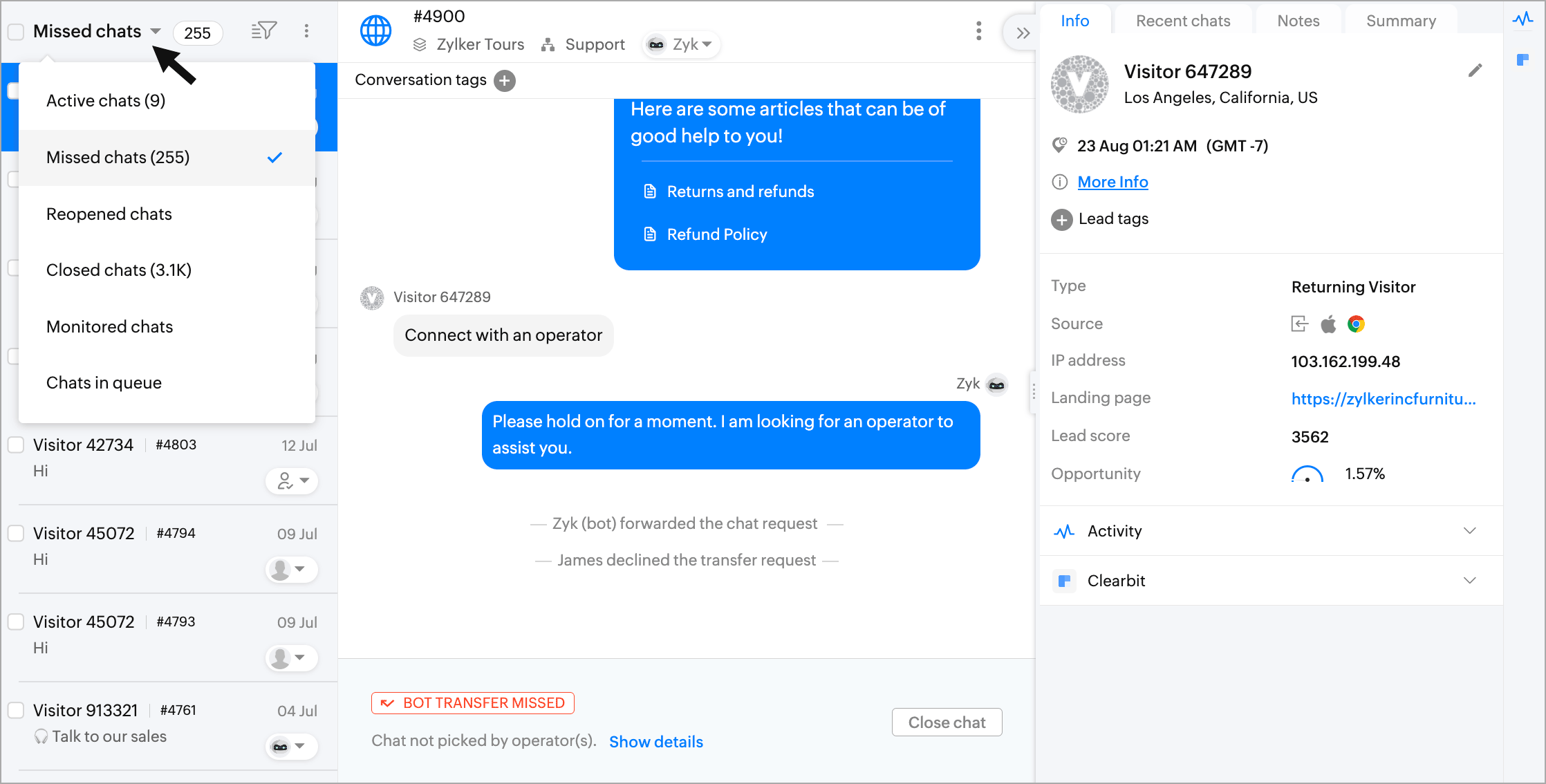This screenshot has width=1546, height=784.
Task: Open the Returns and refunds article
Action: [741, 192]
